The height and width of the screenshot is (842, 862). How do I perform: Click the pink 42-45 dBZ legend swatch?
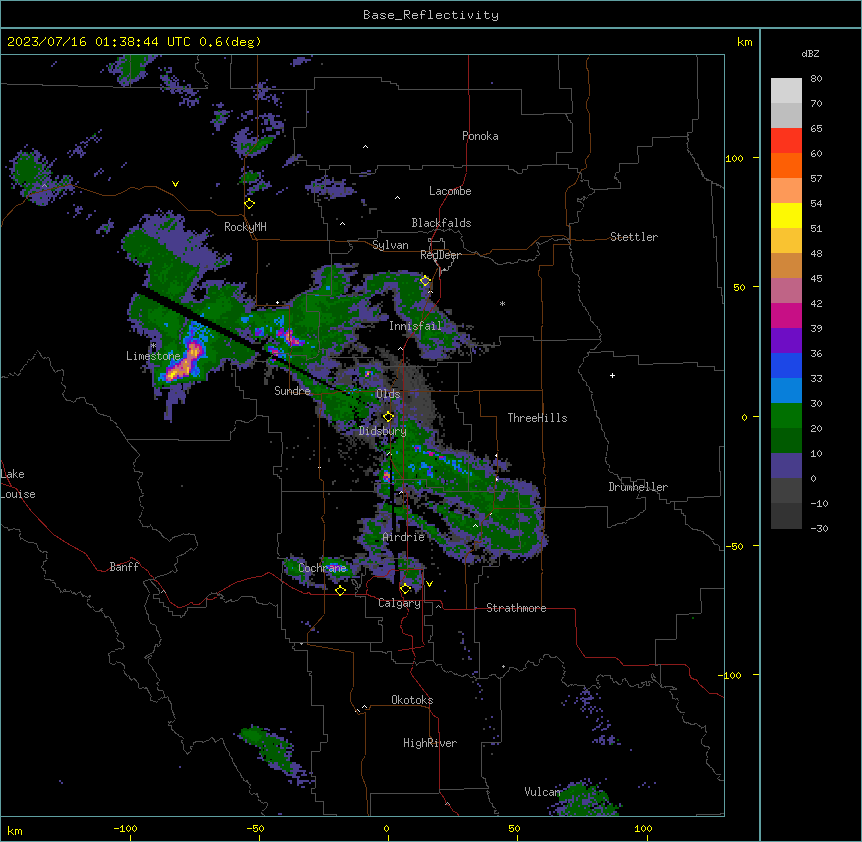[786, 291]
